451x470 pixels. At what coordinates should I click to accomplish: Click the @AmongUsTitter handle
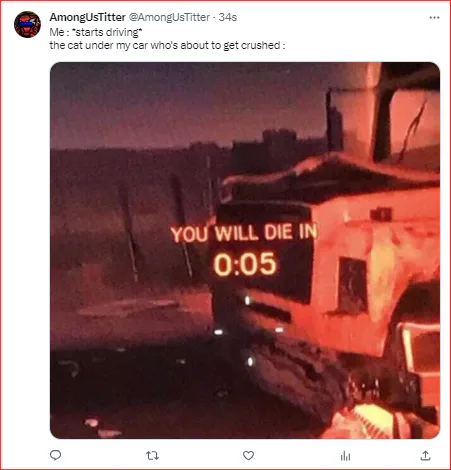pos(169,17)
